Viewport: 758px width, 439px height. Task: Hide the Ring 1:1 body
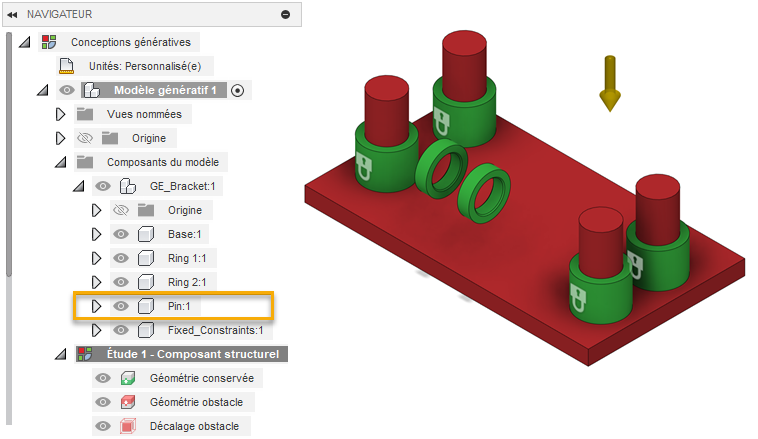(x=121, y=258)
